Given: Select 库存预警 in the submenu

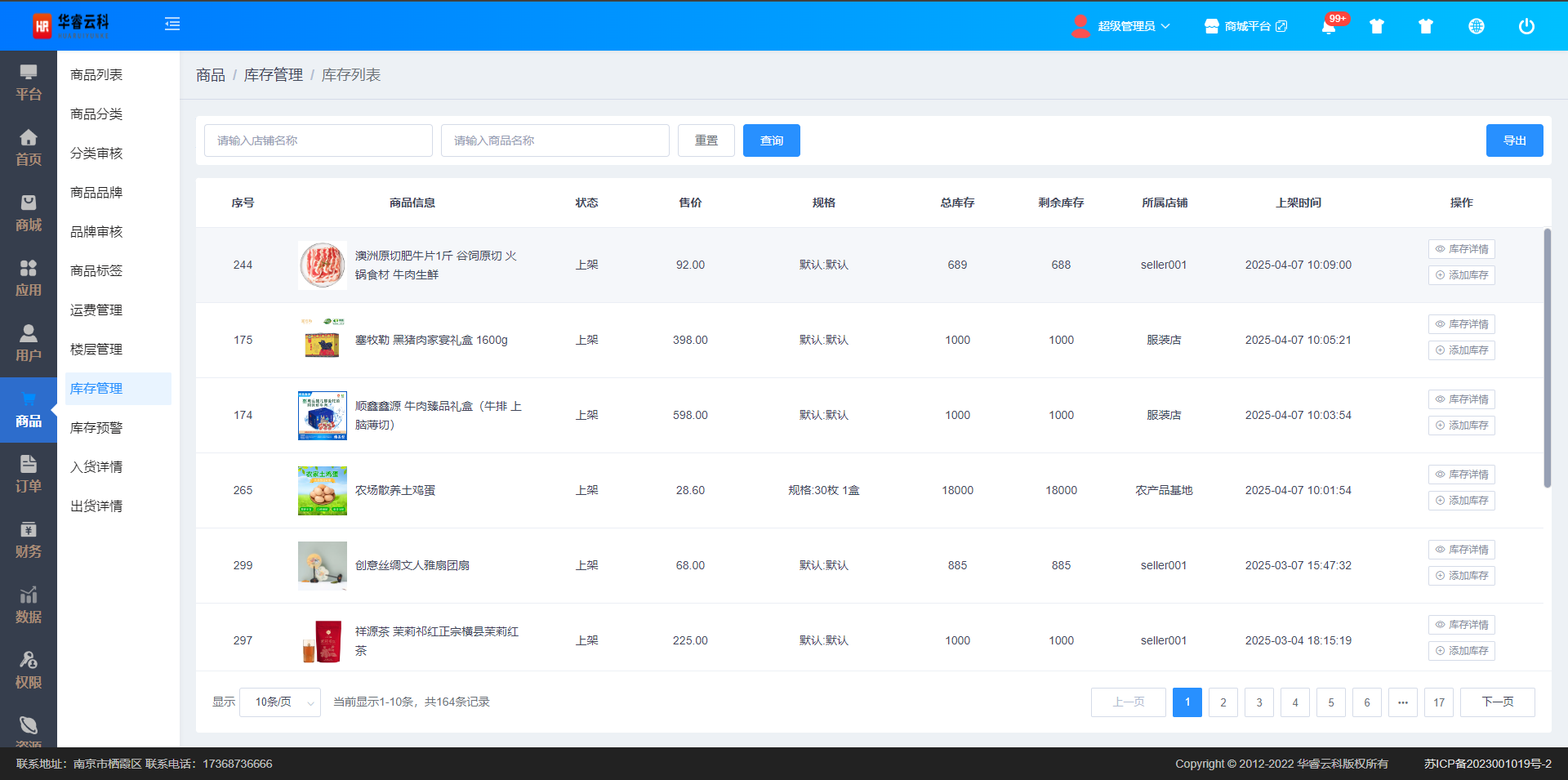Looking at the screenshot, I should 96,428.
